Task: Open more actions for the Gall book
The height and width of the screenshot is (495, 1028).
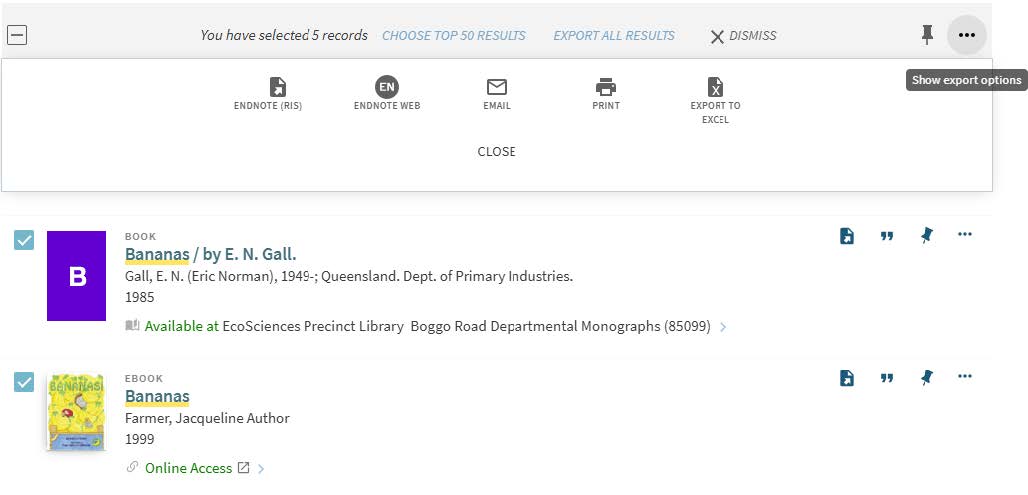Action: [x=964, y=235]
